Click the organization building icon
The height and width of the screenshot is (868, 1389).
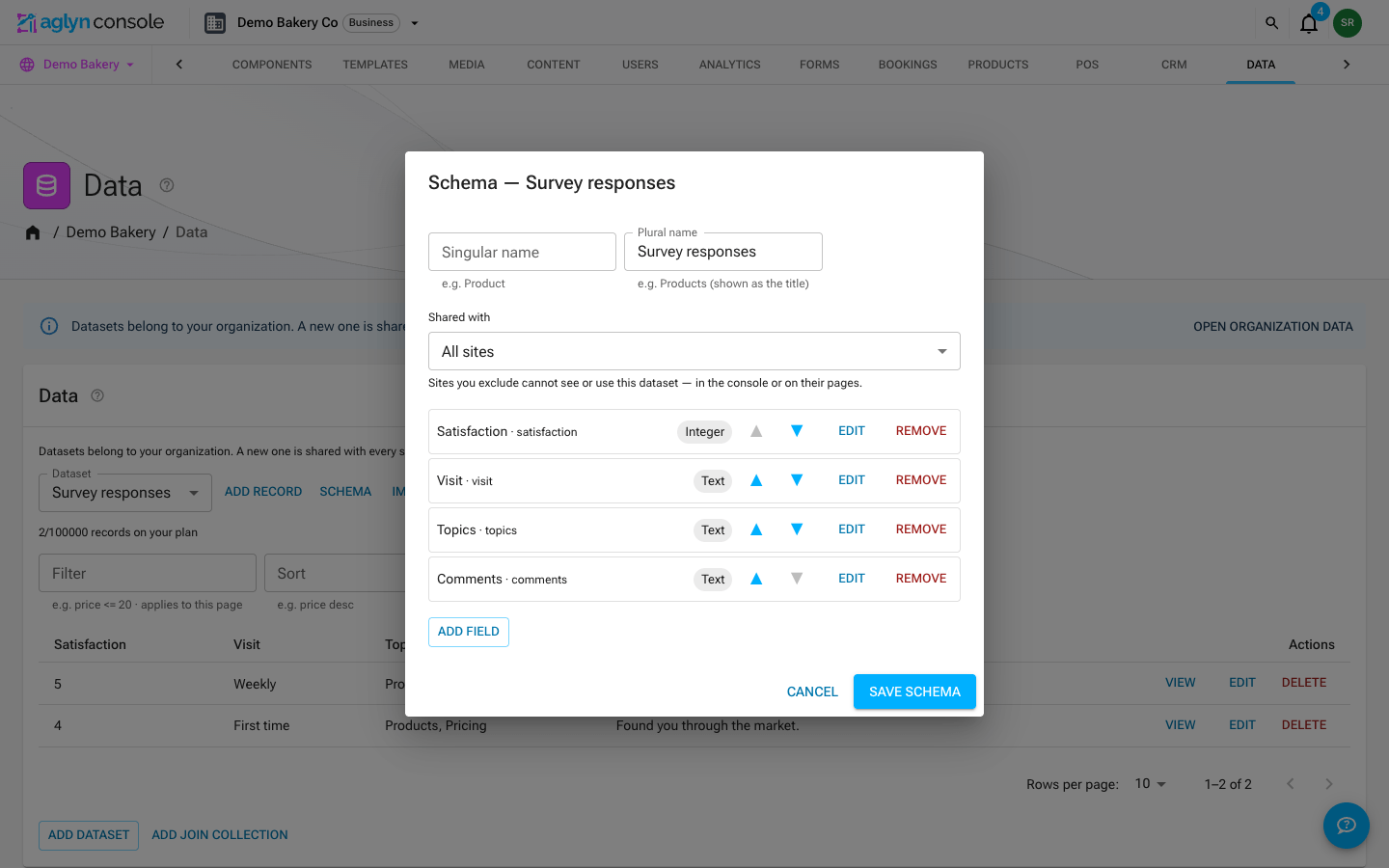(215, 23)
